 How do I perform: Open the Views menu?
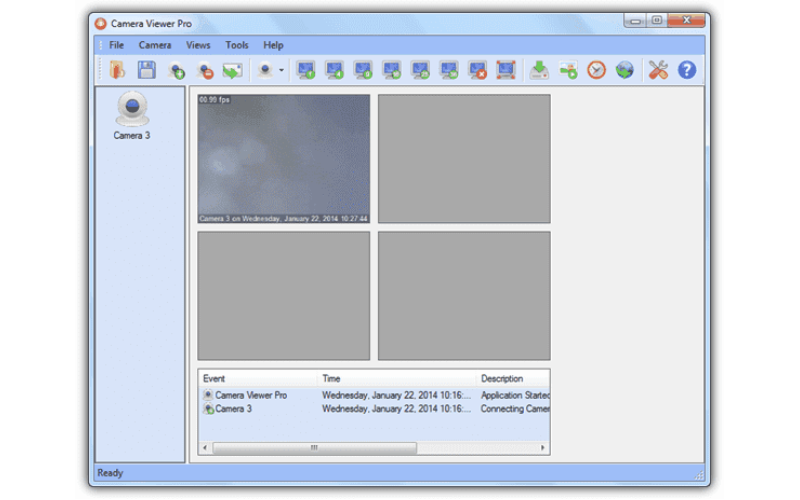click(198, 45)
